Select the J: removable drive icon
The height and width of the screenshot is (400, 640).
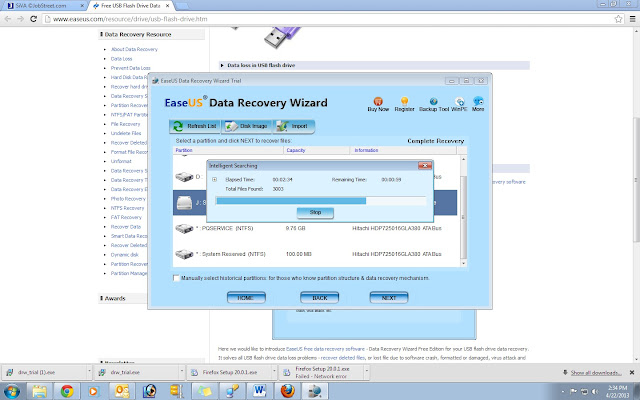tap(184, 202)
